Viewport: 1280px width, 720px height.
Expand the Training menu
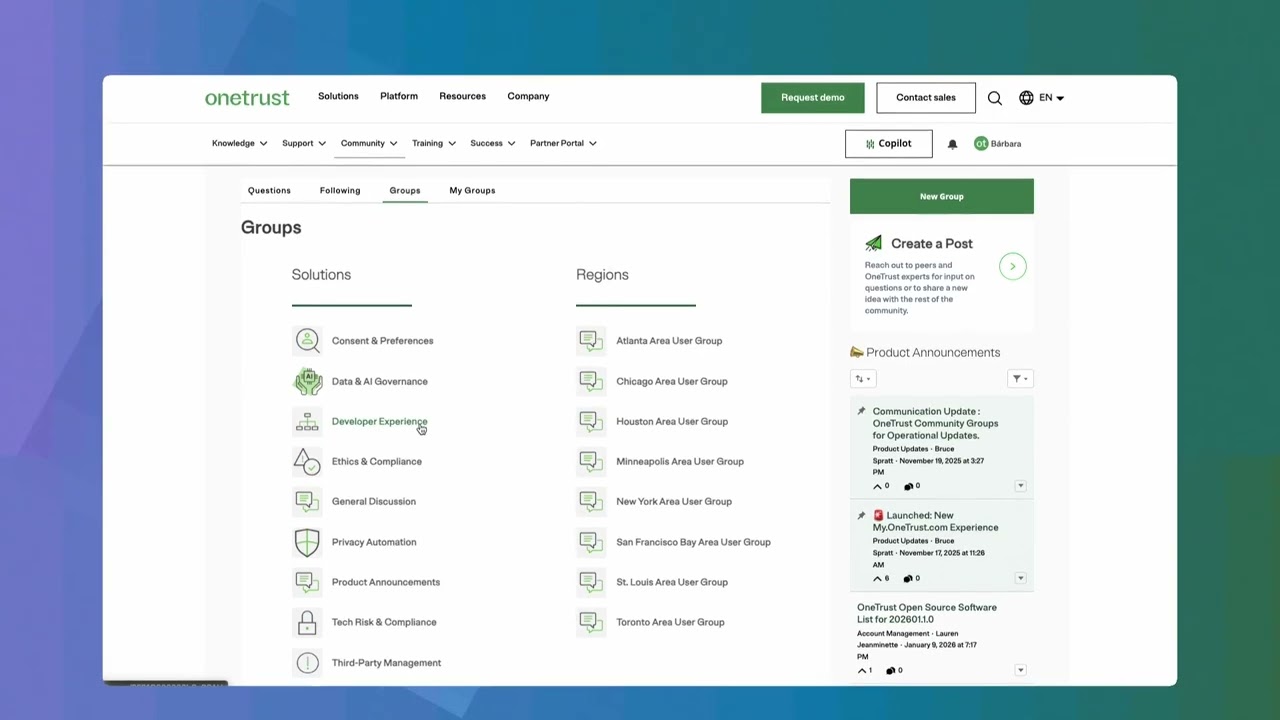point(434,143)
